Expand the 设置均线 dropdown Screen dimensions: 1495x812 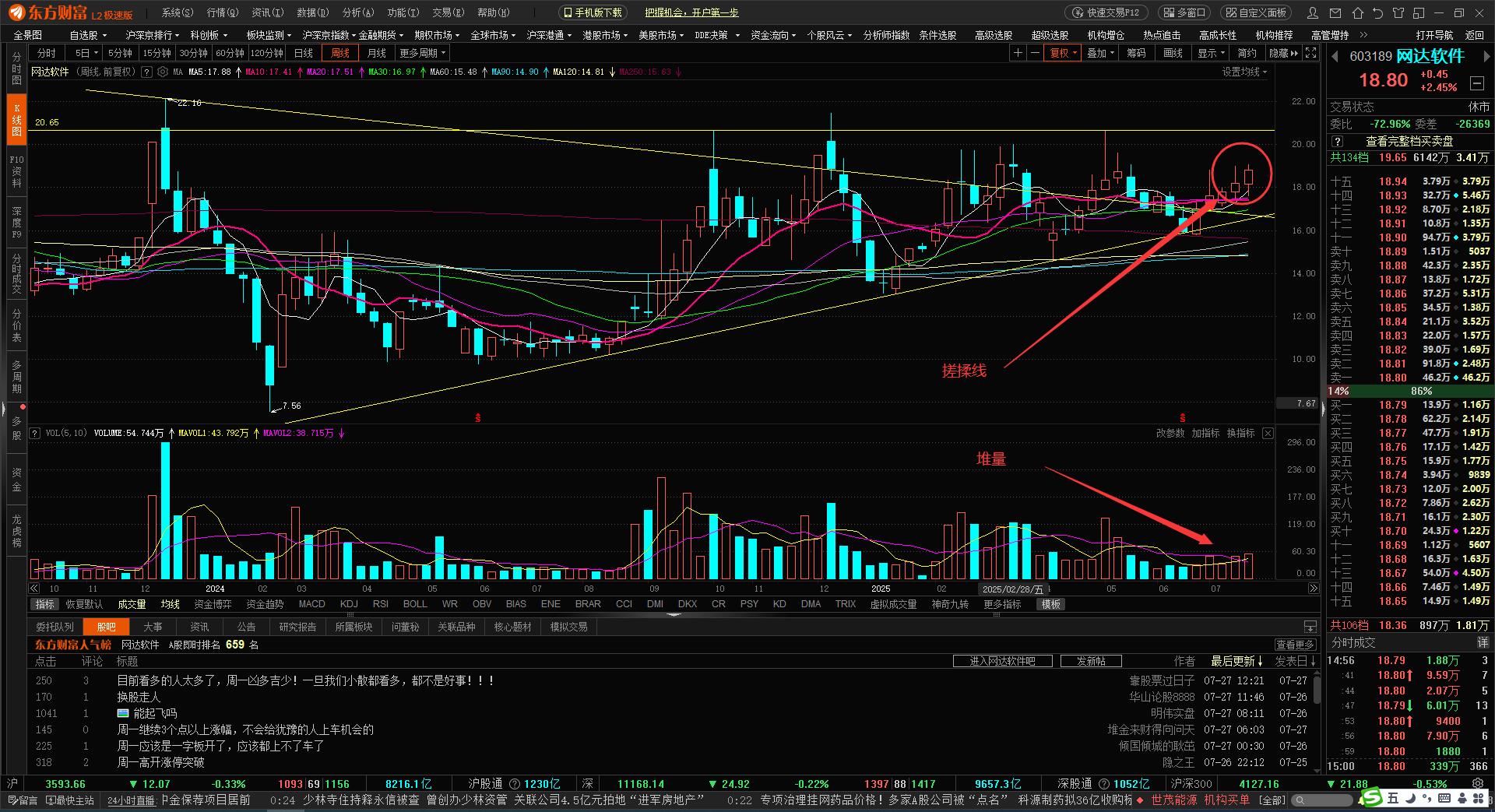(x=1244, y=72)
